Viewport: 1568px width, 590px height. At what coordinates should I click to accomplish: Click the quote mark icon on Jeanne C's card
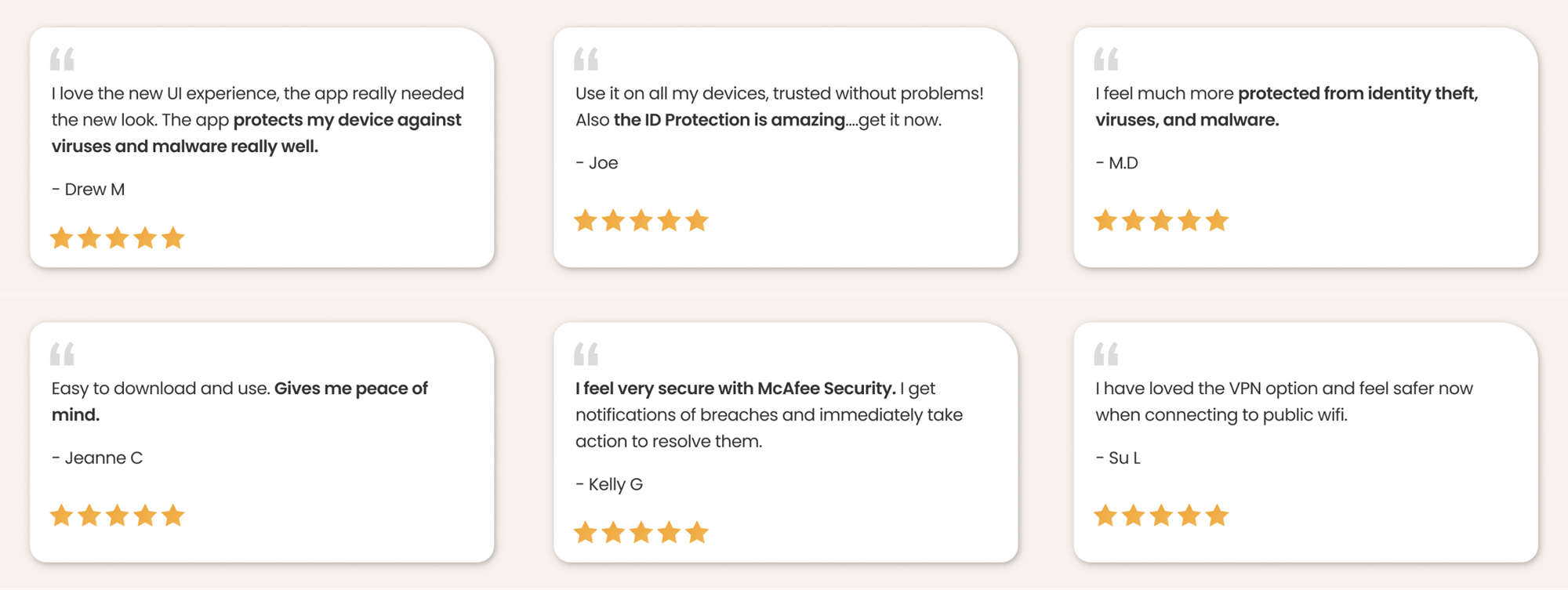click(x=62, y=354)
